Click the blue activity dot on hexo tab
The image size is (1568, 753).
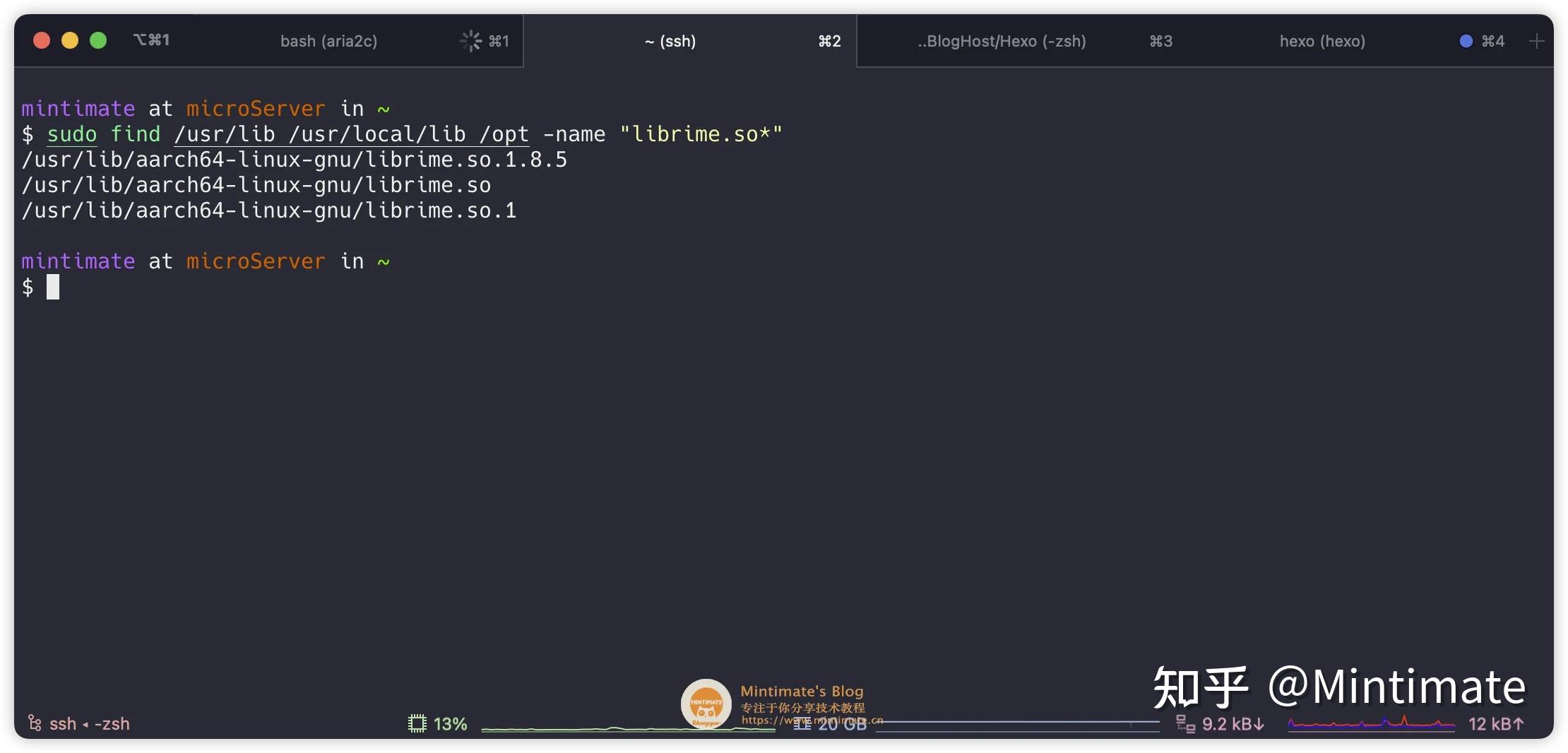(1466, 40)
